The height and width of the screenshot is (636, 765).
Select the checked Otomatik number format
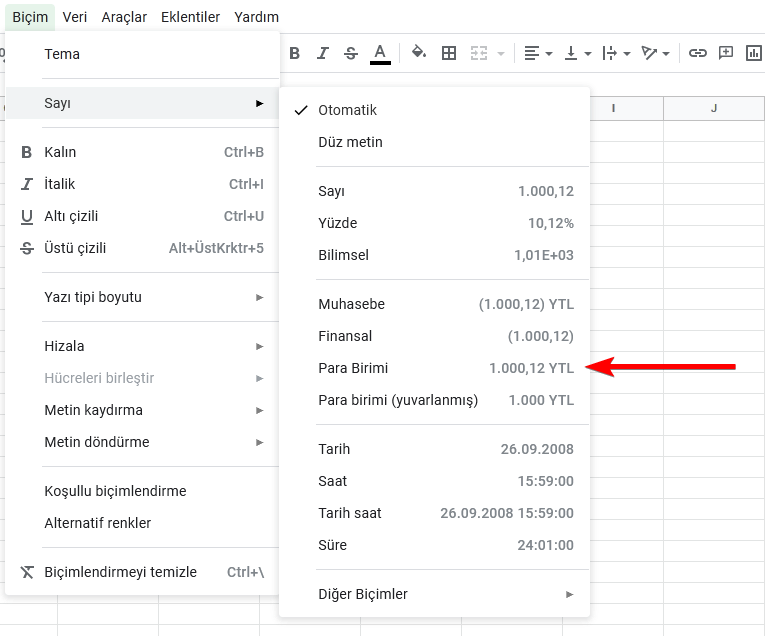pyautogui.click(x=347, y=110)
